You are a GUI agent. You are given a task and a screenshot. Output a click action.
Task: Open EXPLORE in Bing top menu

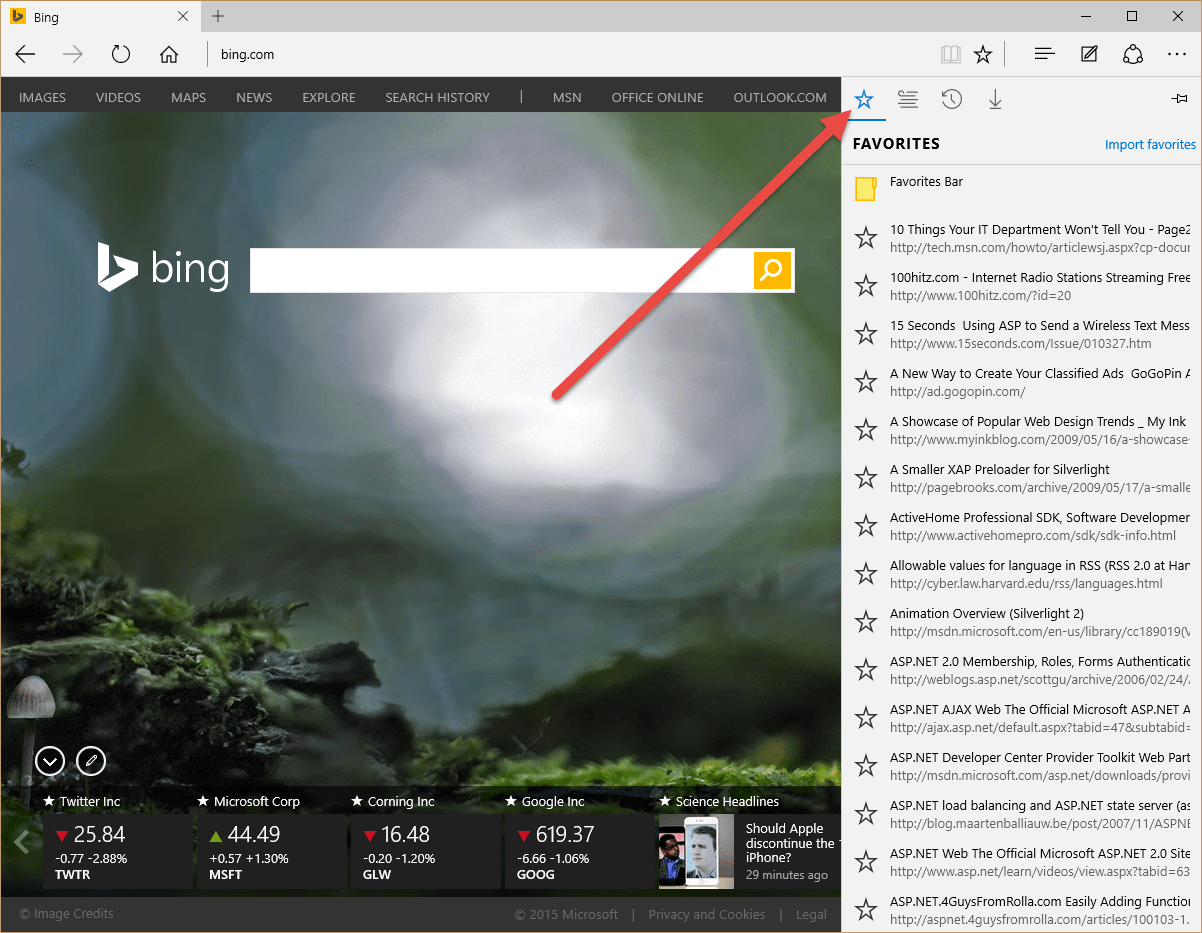coord(329,98)
